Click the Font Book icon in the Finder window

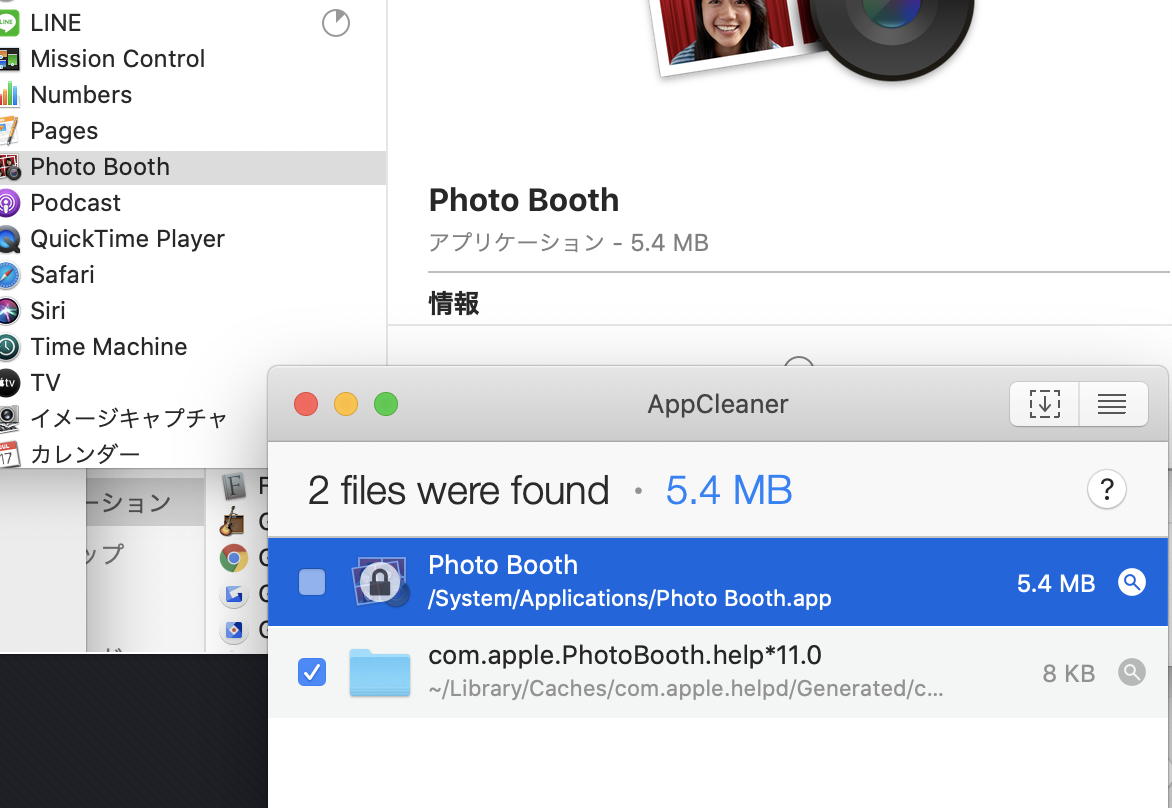pos(234,487)
